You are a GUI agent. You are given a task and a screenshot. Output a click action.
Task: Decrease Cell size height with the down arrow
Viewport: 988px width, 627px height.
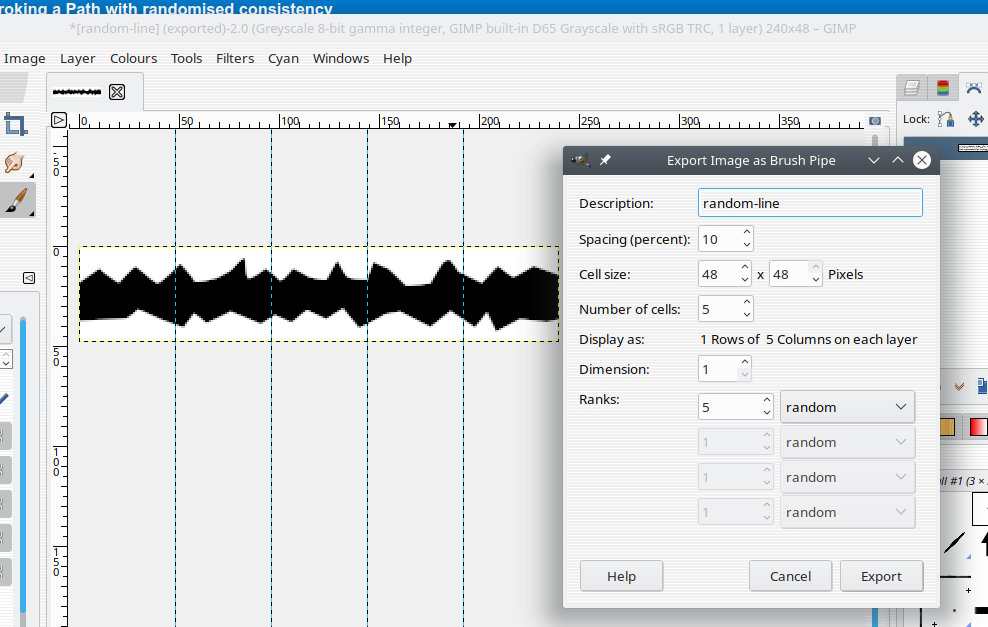pyautogui.click(x=816, y=280)
